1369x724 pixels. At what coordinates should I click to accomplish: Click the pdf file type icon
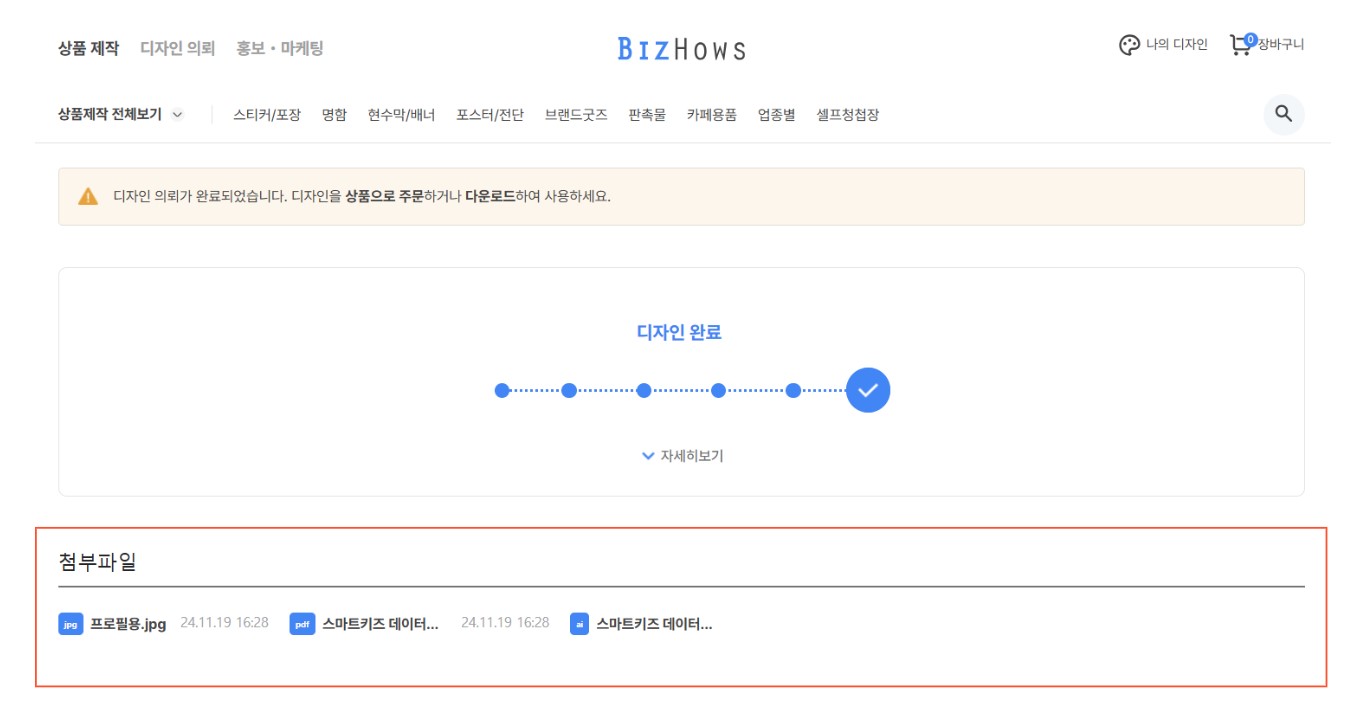pyautogui.click(x=302, y=624)
